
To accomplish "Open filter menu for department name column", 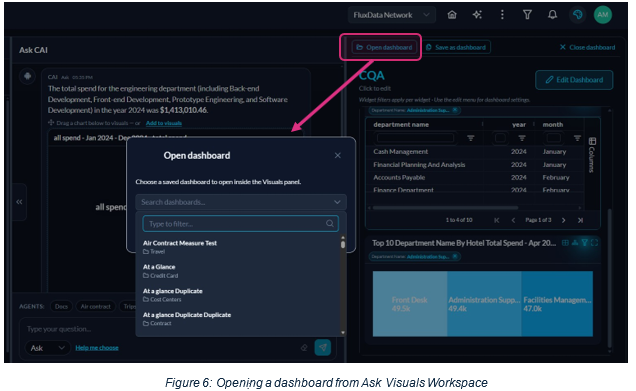I will 471,138.
